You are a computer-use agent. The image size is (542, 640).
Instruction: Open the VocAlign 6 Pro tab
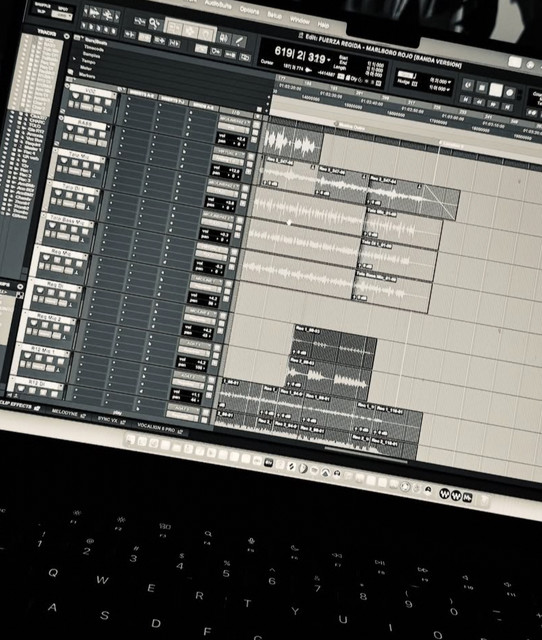point(155,427)
